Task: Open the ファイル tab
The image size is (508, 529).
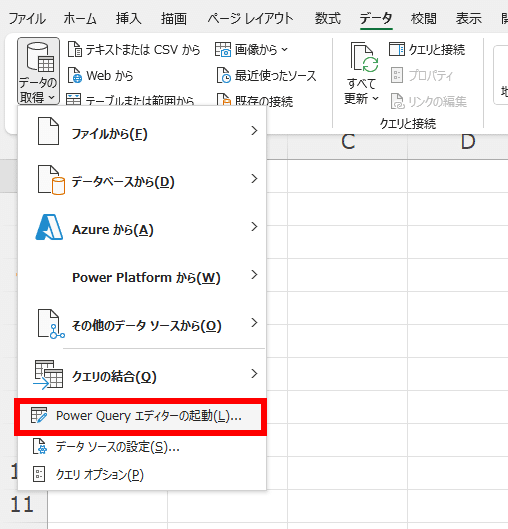Action: click(x=27, y=18)
